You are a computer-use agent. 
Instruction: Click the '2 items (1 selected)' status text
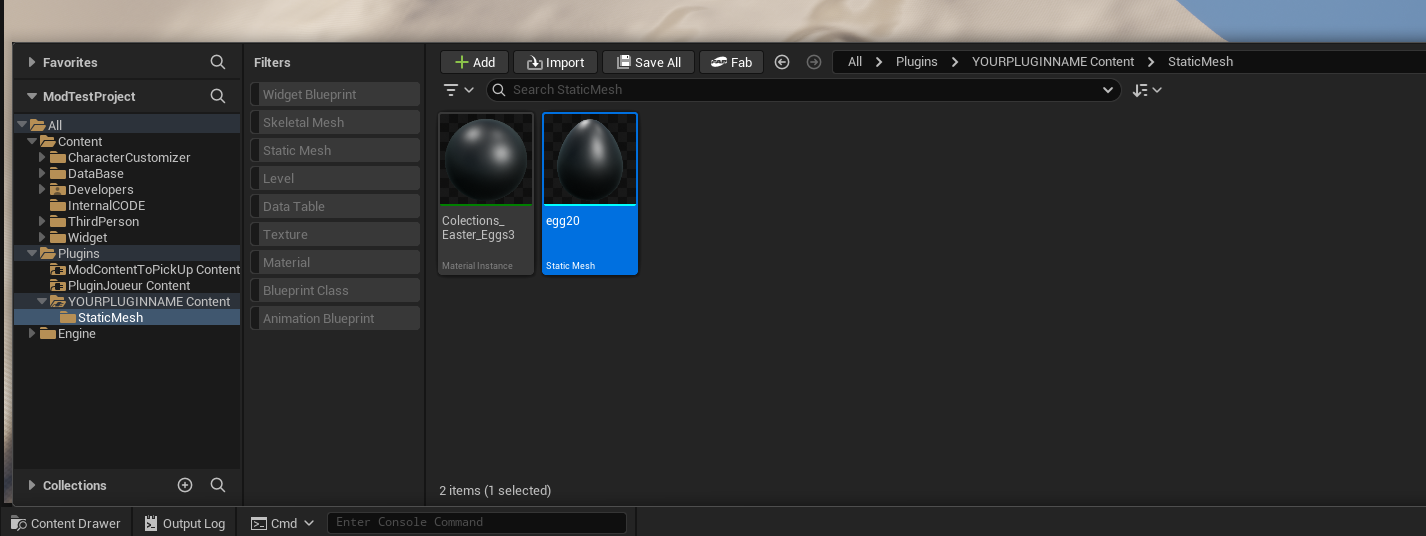pyautogui.click(x=495, y=490)
